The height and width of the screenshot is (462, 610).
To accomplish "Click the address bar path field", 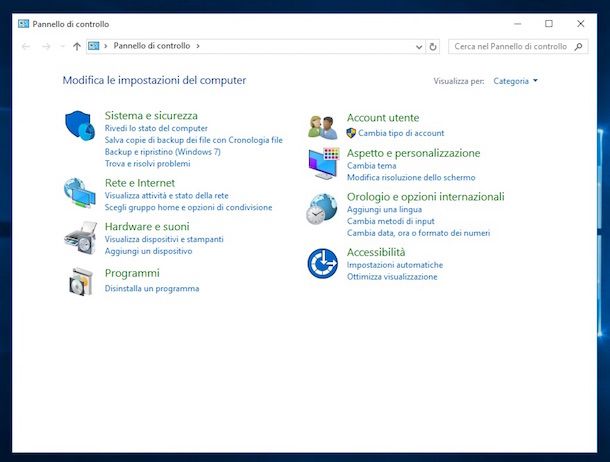I will point(255,47).
